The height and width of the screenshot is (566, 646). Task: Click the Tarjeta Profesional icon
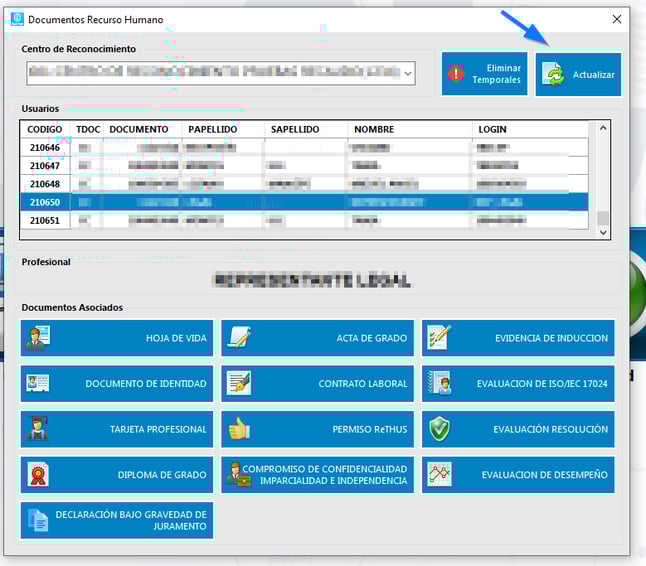coord(38,429)
